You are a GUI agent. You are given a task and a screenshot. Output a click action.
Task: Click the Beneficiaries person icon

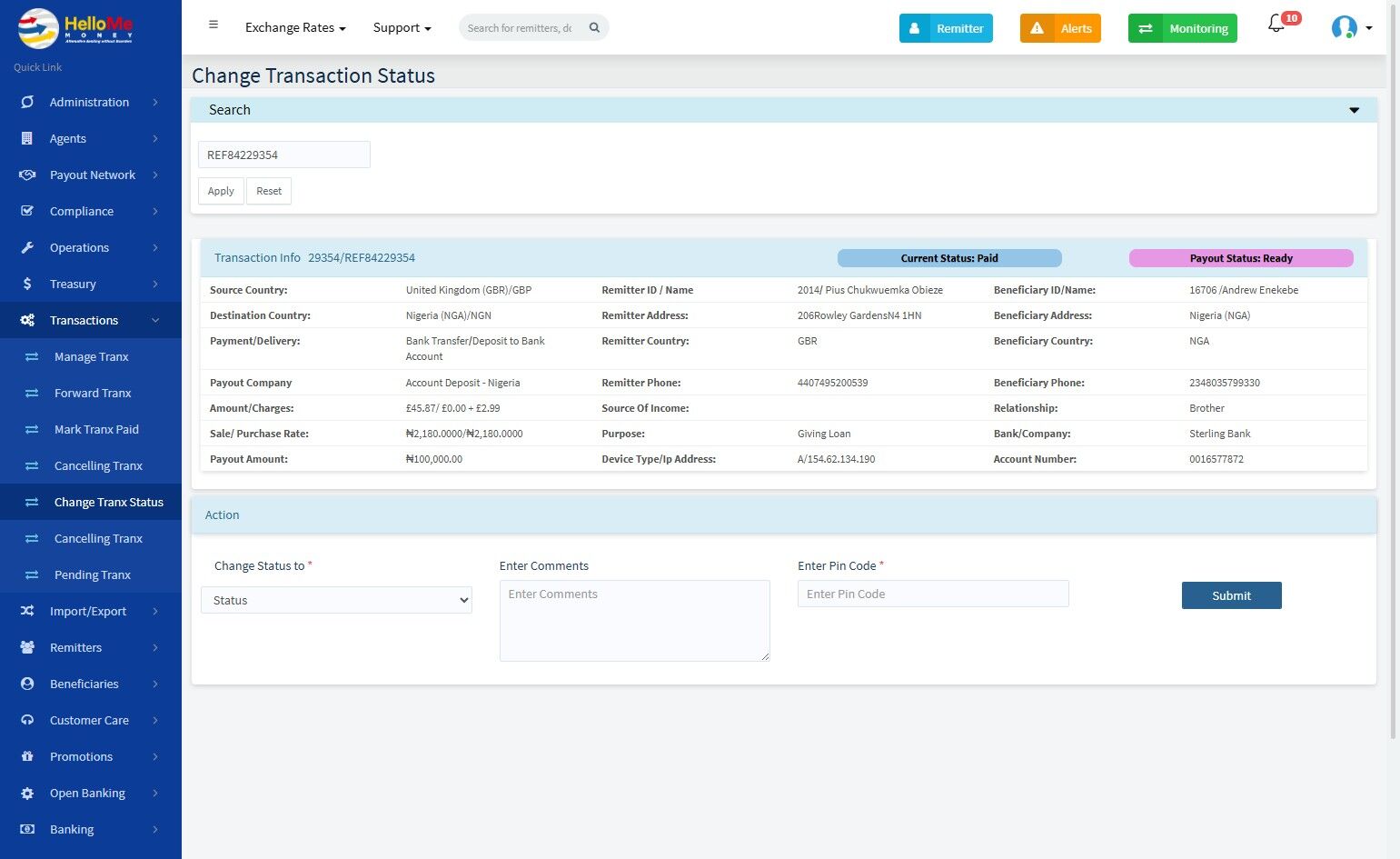click(x=27, y=684)
